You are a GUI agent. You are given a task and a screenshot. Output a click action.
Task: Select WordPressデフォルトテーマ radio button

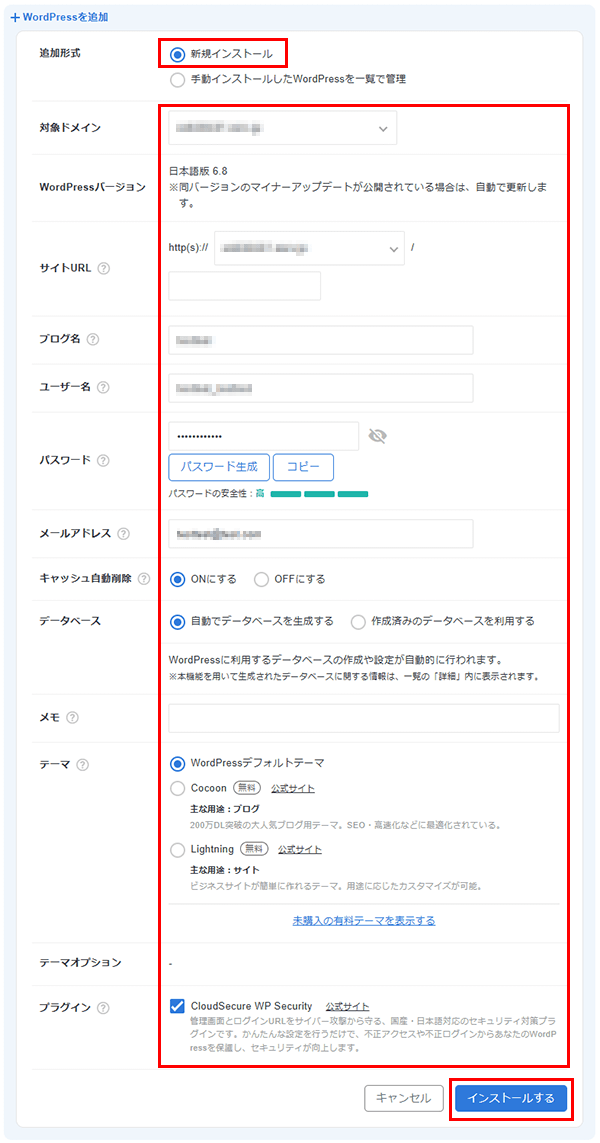[x=177, y=763]
